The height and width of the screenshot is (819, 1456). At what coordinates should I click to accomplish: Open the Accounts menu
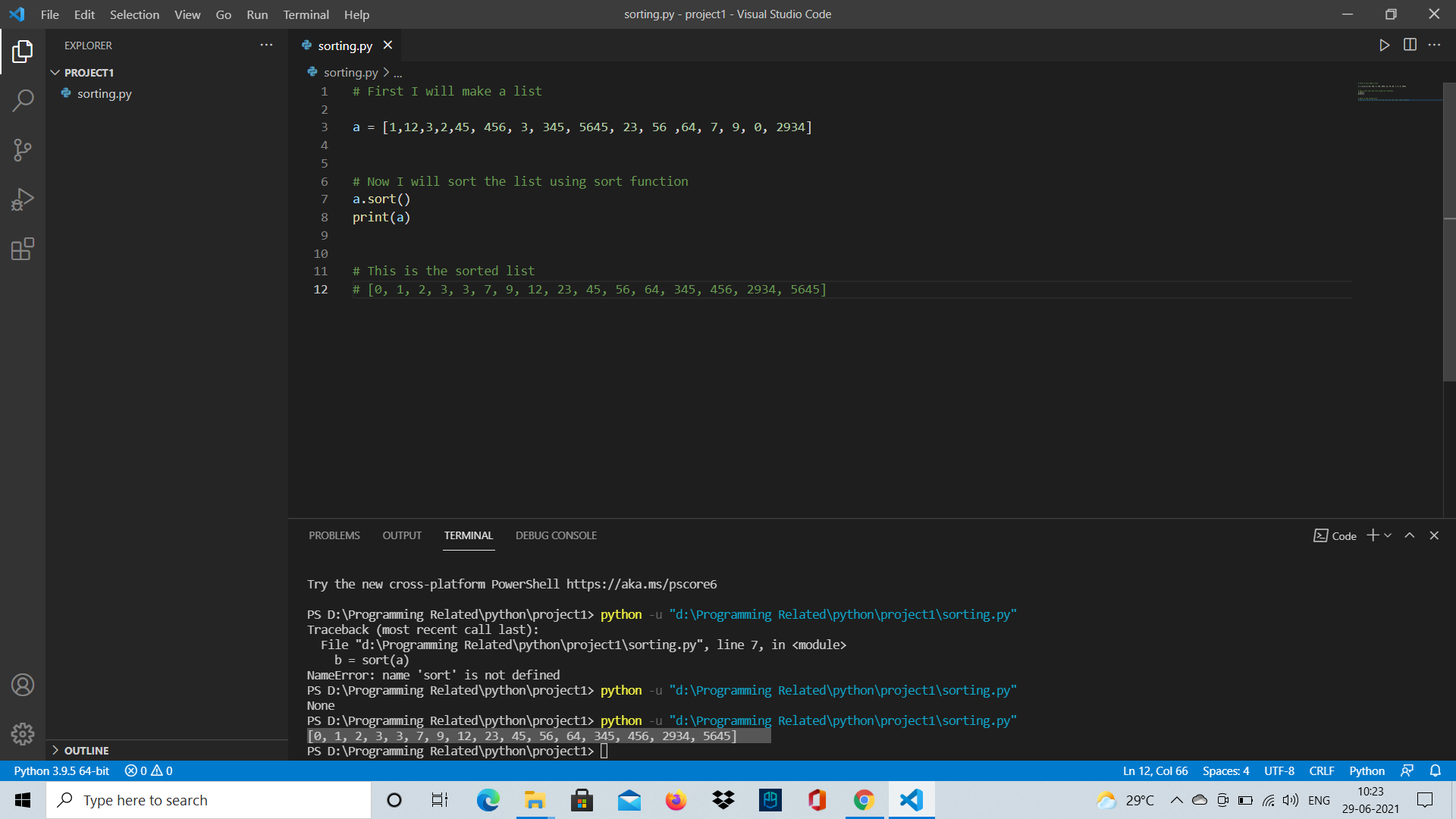23,685
